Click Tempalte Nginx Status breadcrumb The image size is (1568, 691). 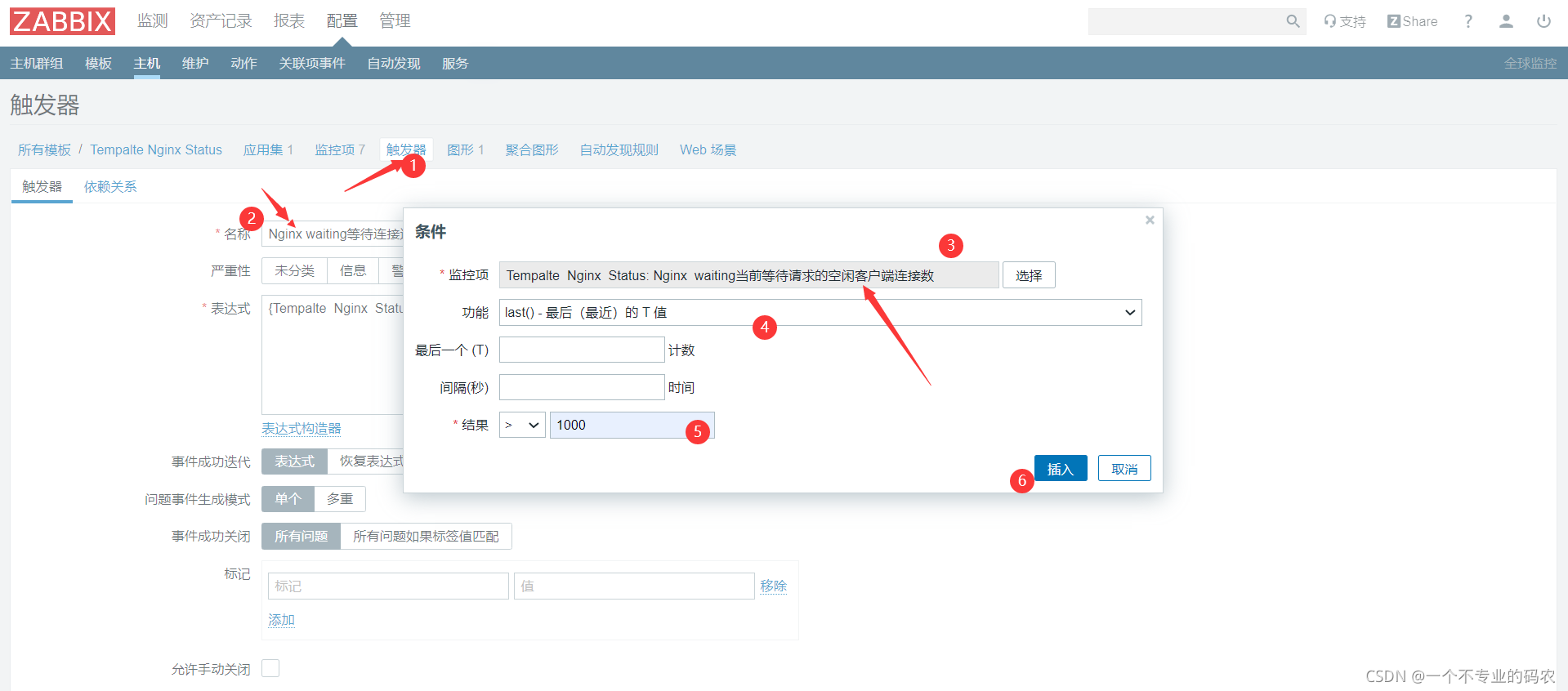point(156,149)
